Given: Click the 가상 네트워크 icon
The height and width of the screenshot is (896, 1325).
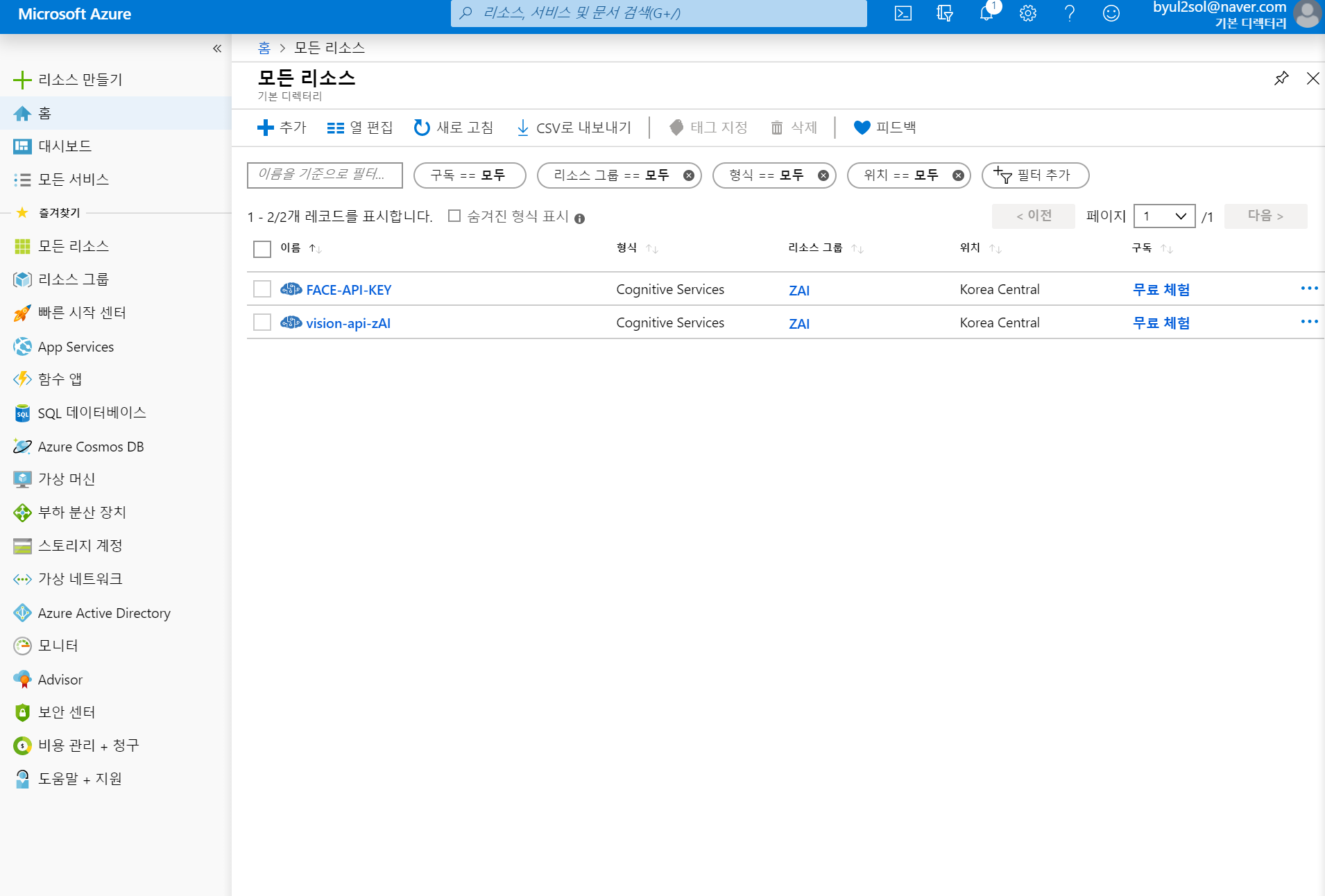Looking at the screenshot, I should point(22,579).
